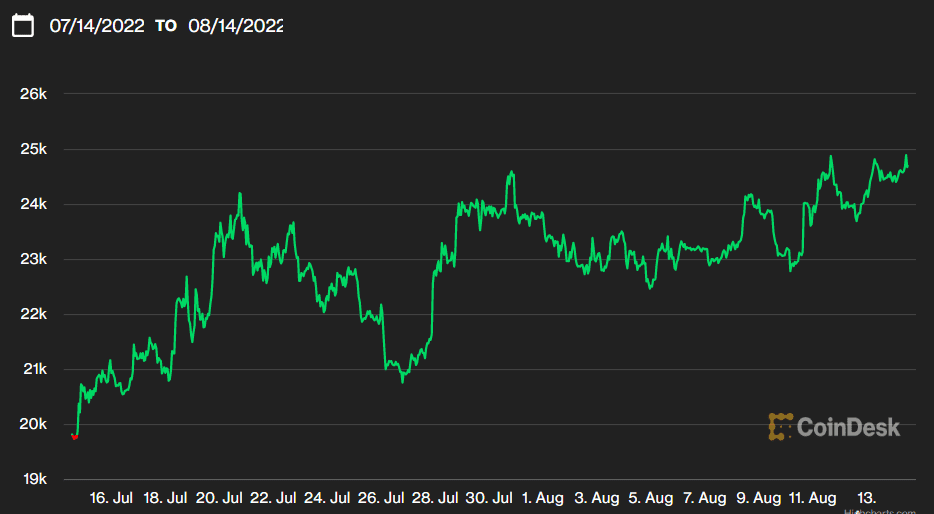This screenshot has width=934, height=514.
Task: Click the 18. Jul x-axis label
Action: click(x=165, y=498)
